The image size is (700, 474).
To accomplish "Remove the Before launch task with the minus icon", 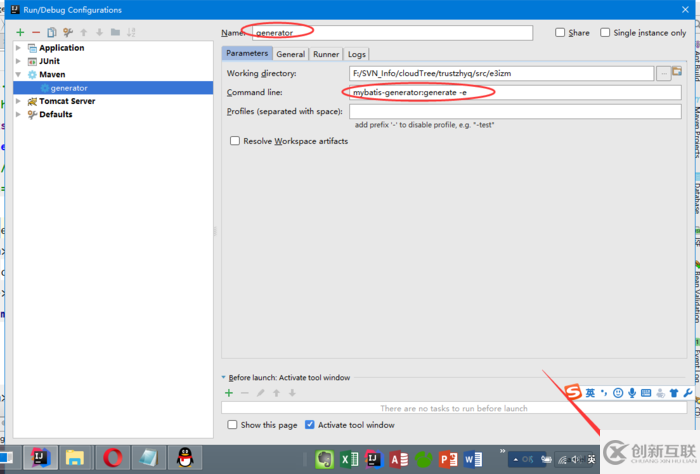I will pyautogui.click(x=245, y=393).
